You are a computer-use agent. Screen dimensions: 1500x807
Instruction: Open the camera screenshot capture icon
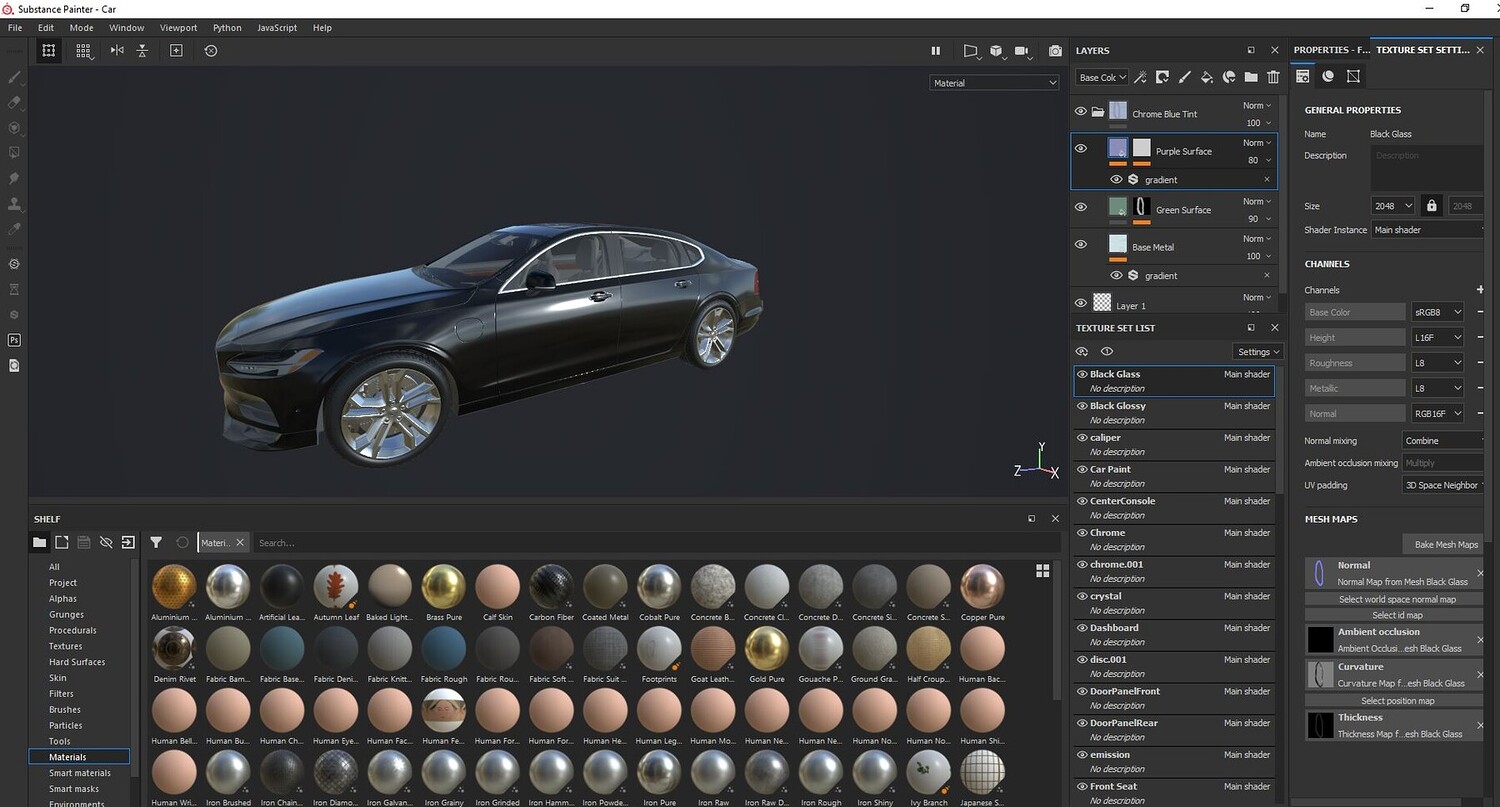coord(1055,50)
